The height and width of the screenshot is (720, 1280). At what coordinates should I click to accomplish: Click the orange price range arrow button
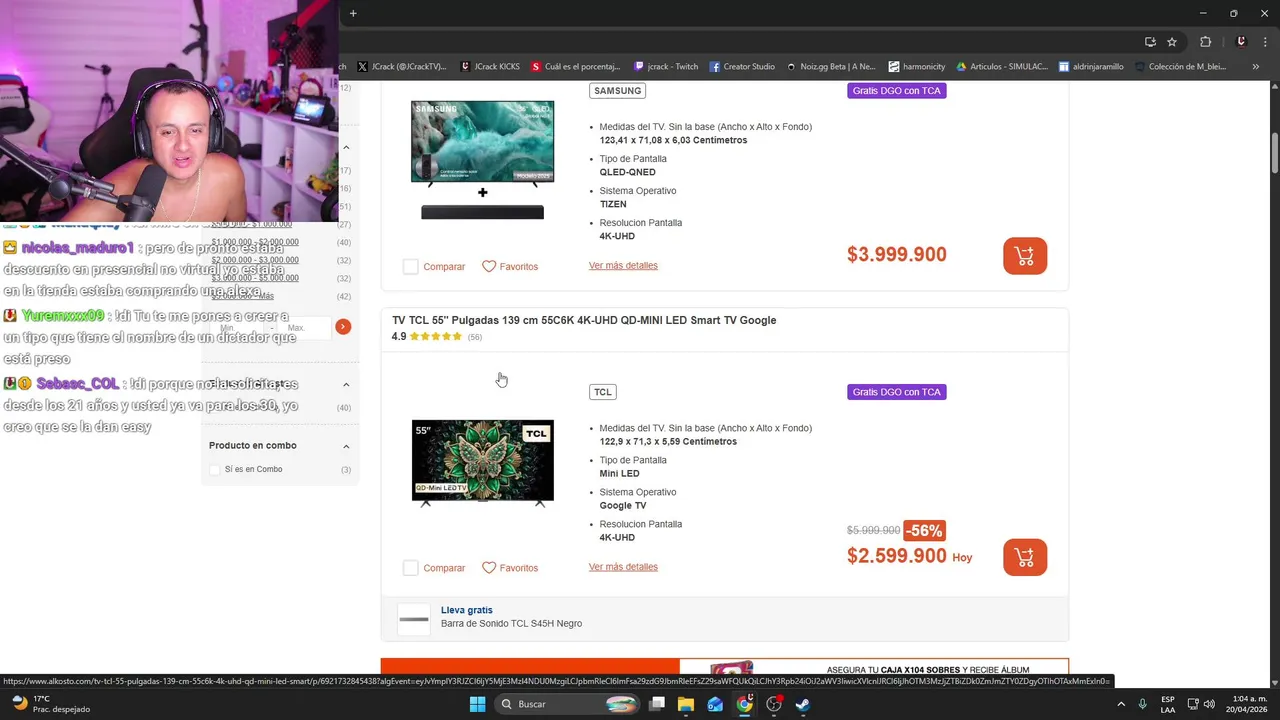click(x=343, y=327)
